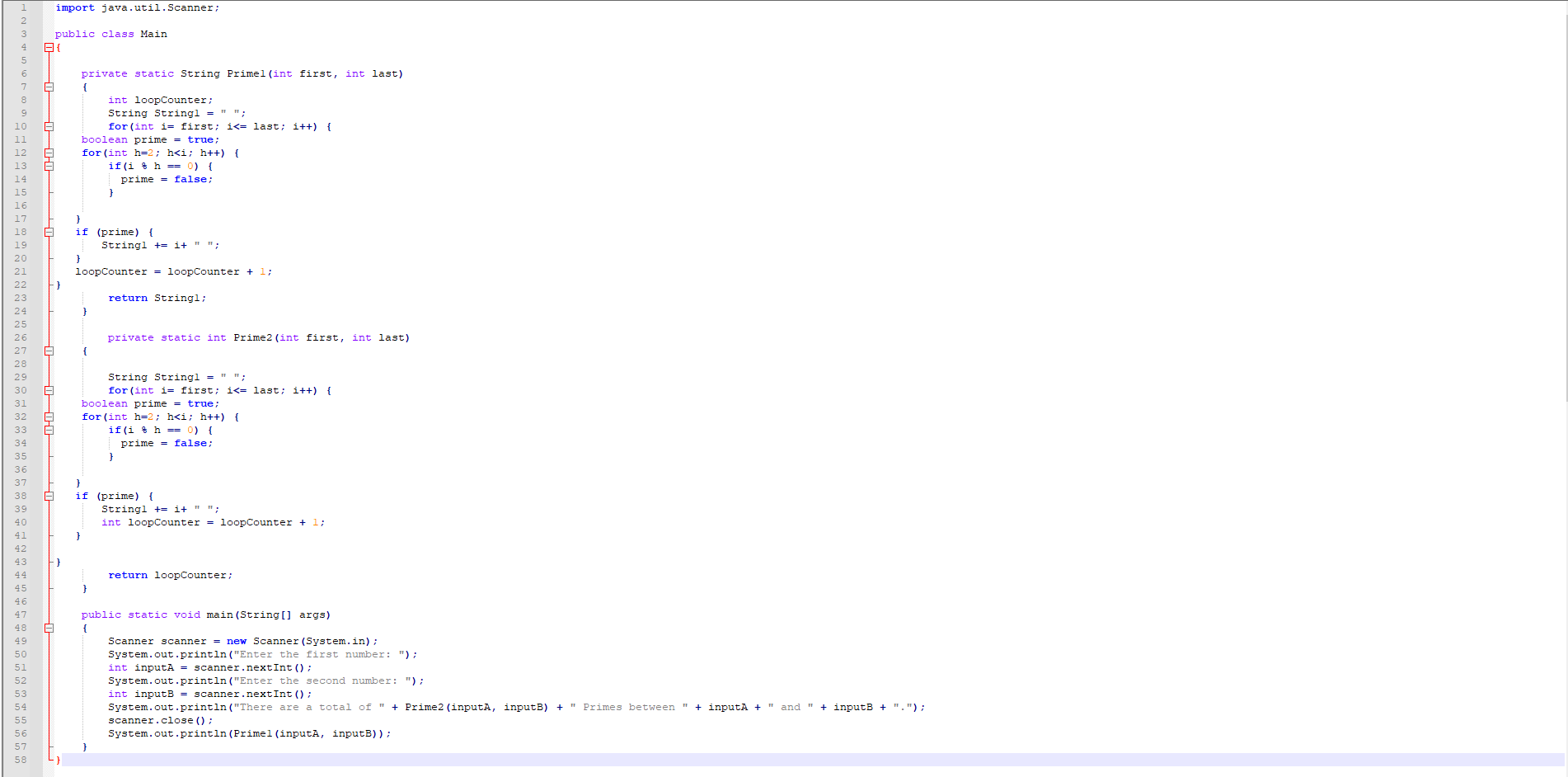Collapse the for loop fold marker on line 10
The height and width of the screenshot is (777, 1568).
click(49, 126)
